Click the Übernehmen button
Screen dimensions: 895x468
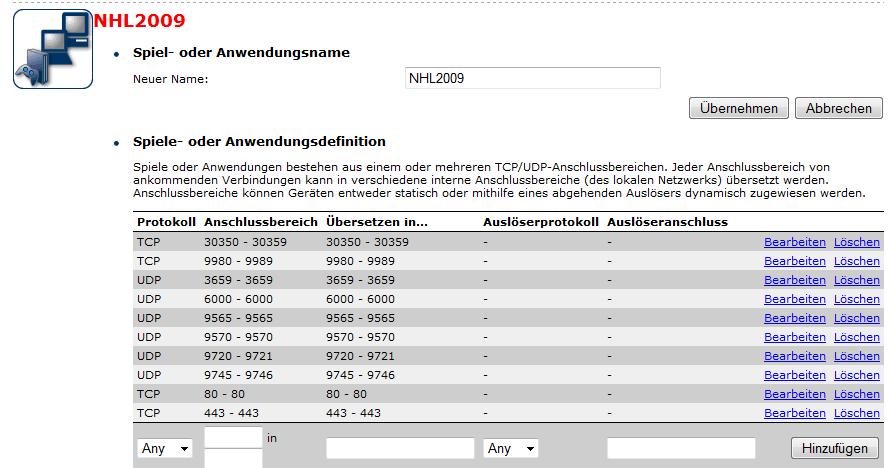(739, 108)
